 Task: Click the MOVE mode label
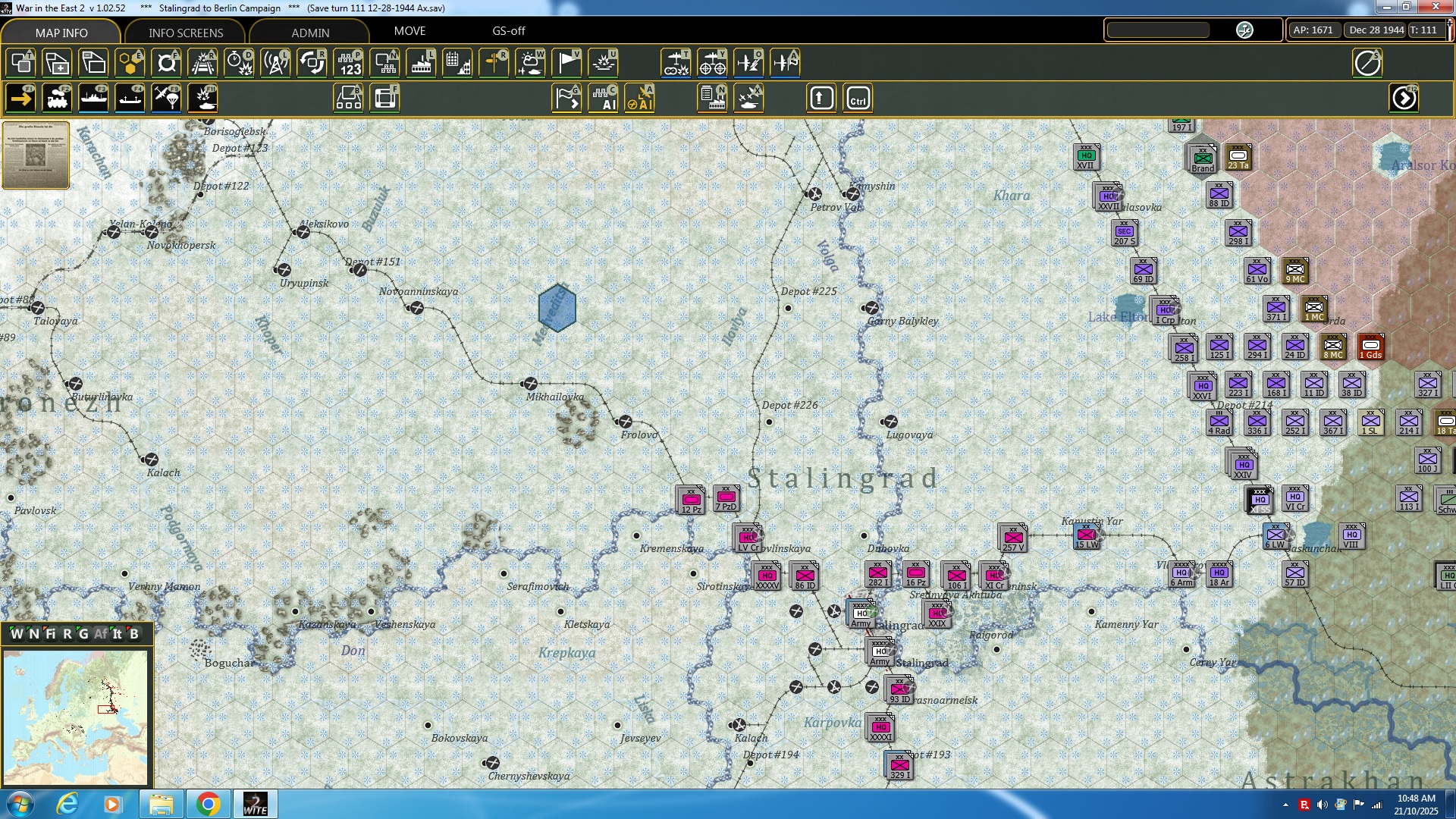409,31
